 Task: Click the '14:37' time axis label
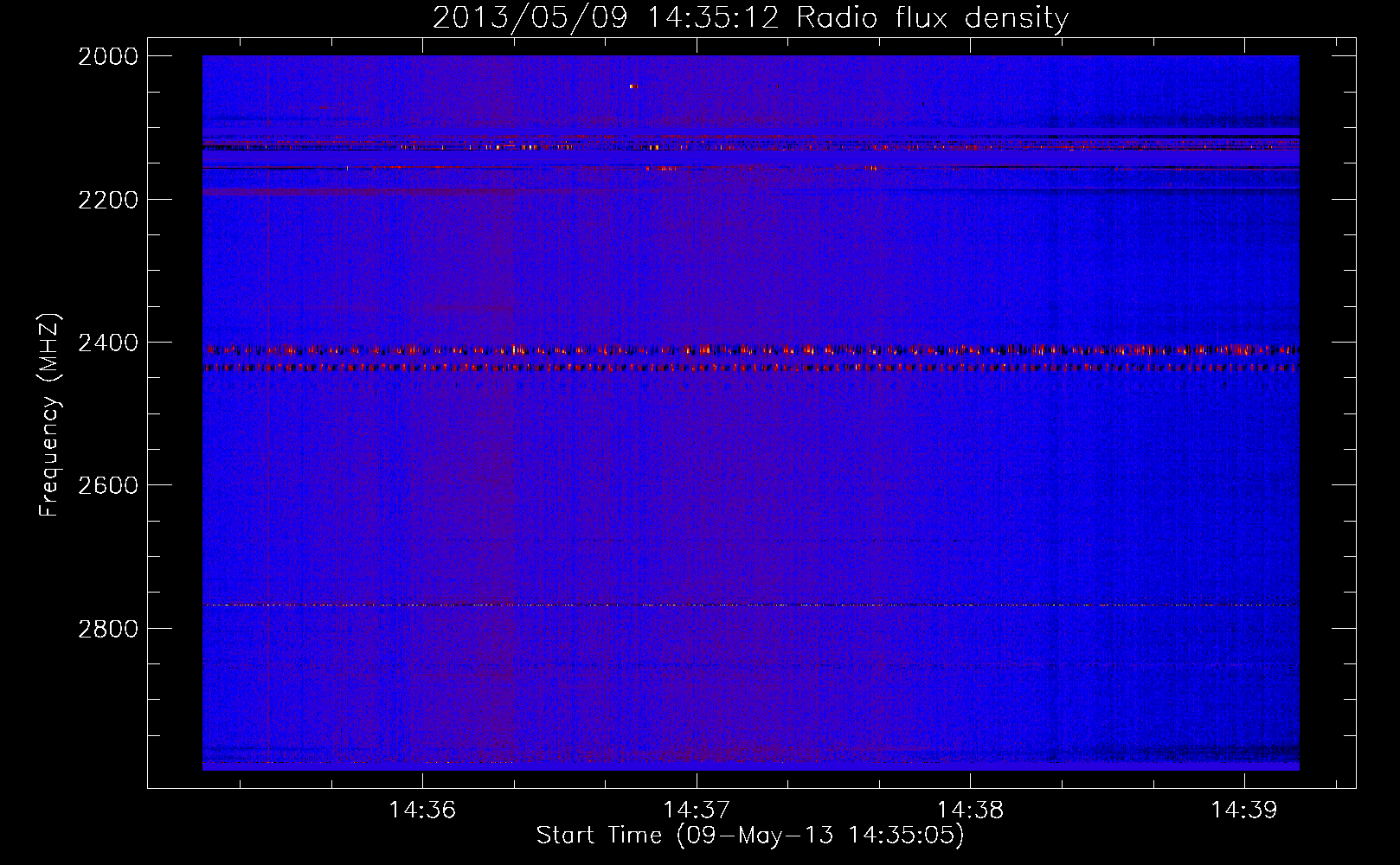(x=697, y=811)
